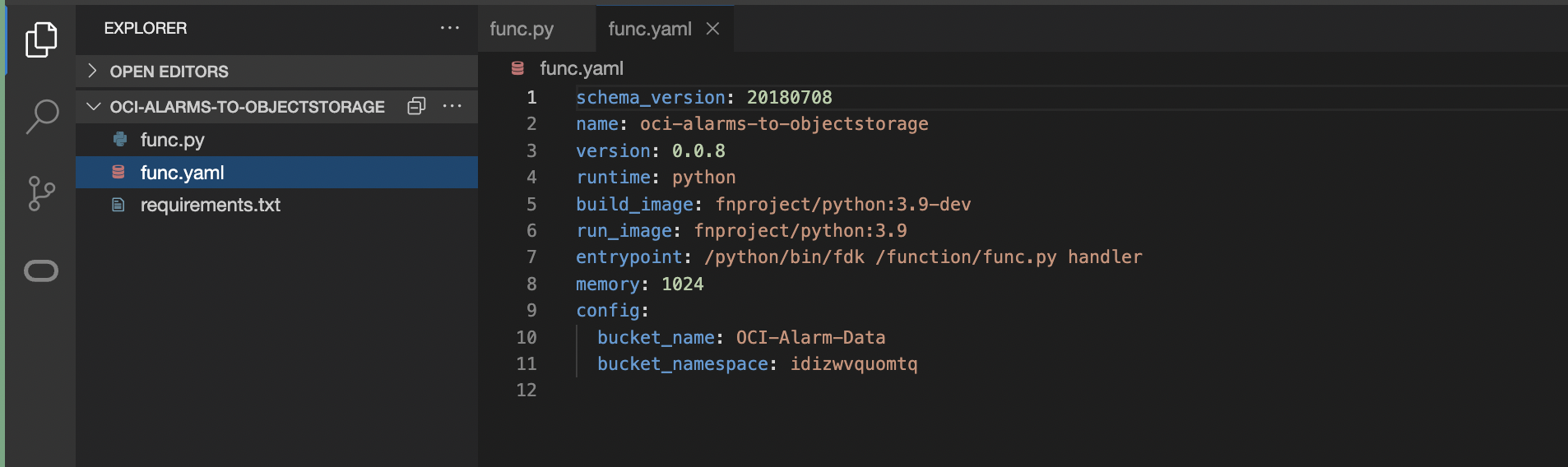Click the func.yaml breadcrumb file icon
1568x467 pixels.
click(517, 68)
